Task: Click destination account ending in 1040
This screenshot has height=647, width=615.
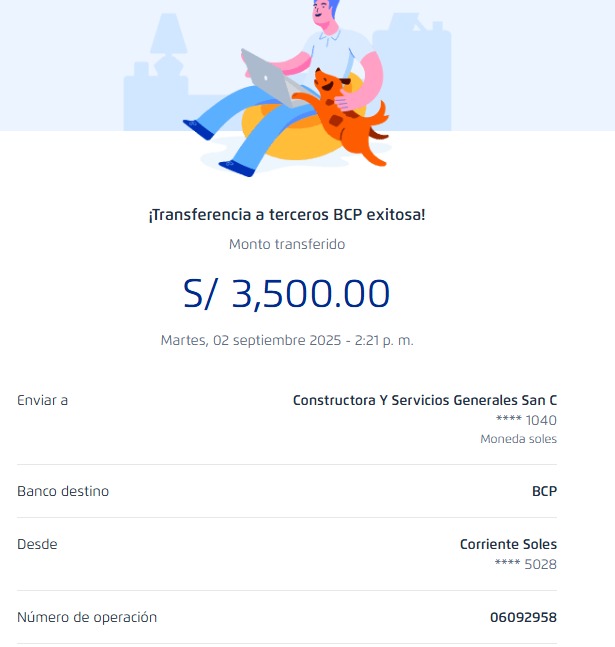Action: click(x=526, y=420)
